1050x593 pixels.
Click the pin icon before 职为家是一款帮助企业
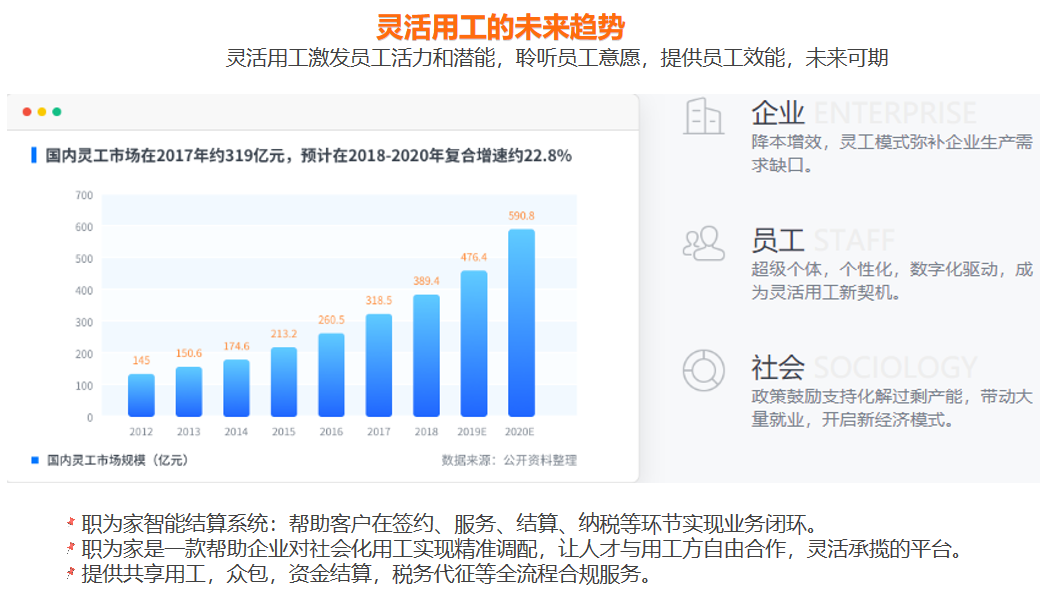pos(71,547)
